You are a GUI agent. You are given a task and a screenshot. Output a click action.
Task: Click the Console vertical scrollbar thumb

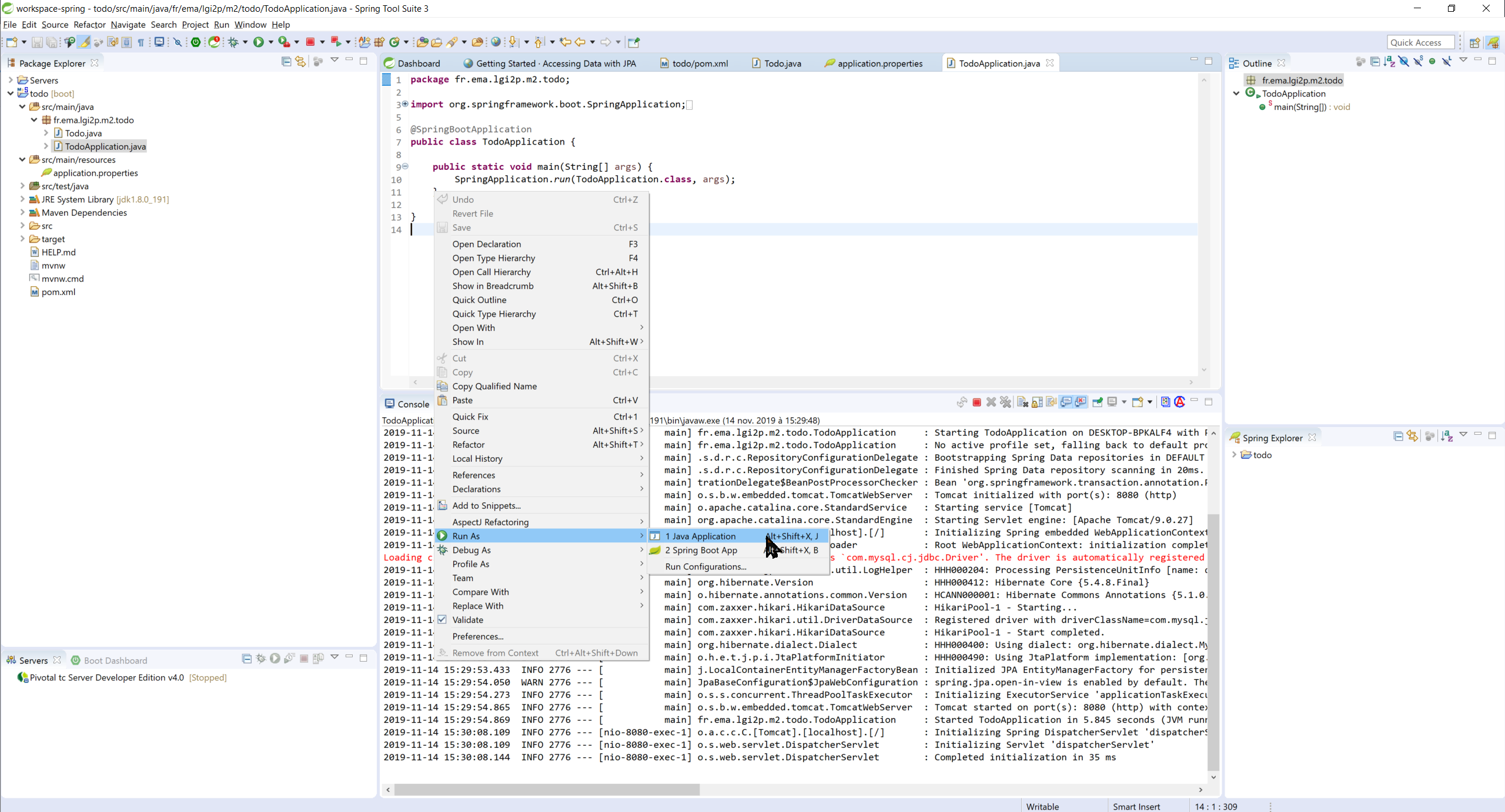1213,642
